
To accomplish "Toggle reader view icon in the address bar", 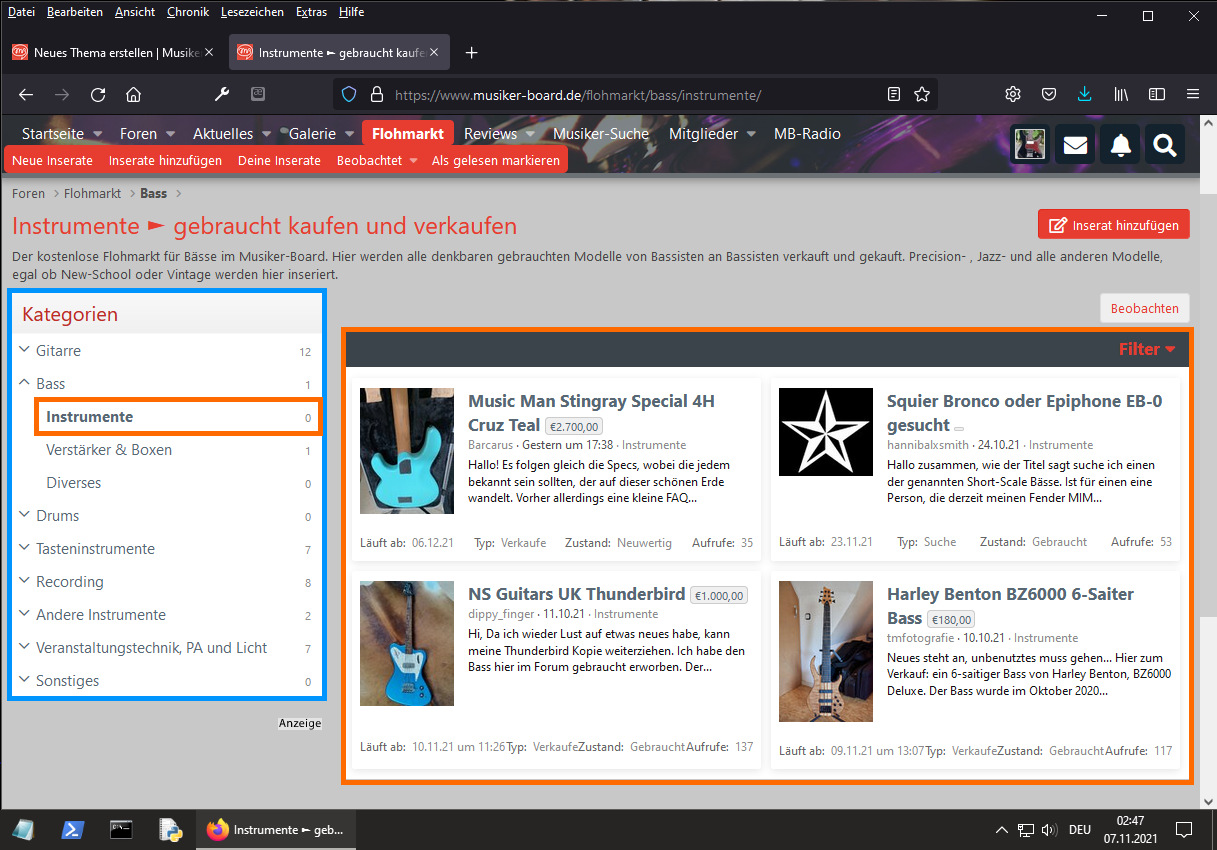I will tap(894, 95).
